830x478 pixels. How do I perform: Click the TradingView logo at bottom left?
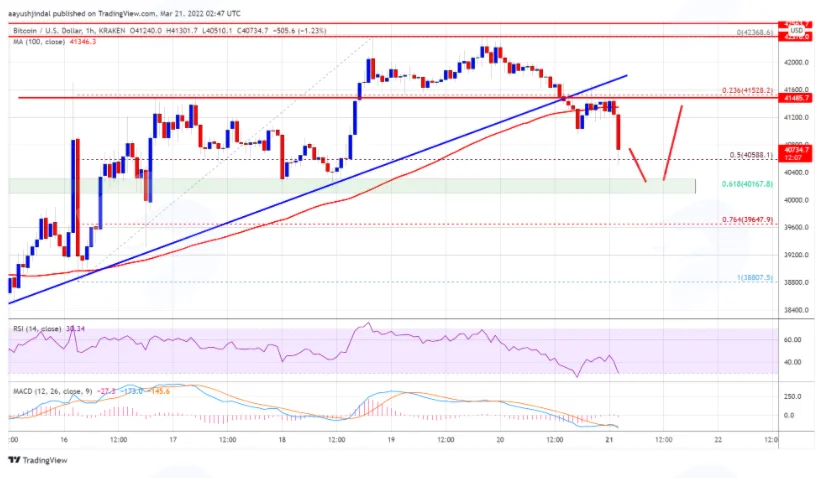tap(38, 460)
